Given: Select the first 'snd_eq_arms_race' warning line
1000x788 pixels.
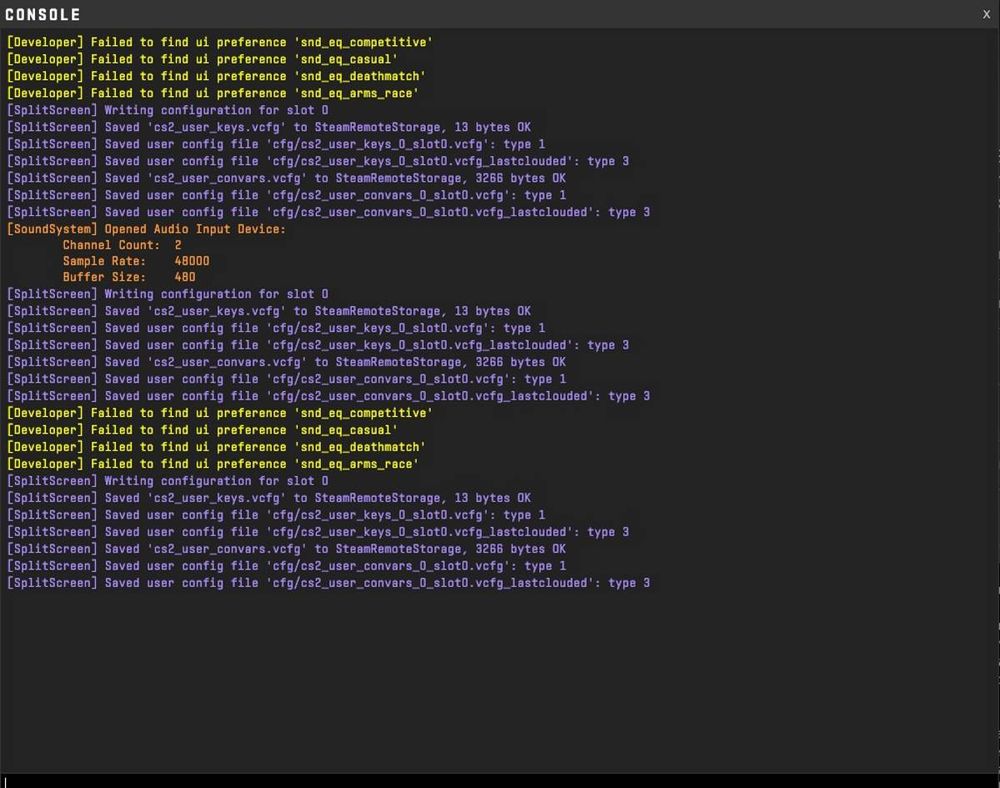Looking at the screenshot, I should [x=212, y=93].
